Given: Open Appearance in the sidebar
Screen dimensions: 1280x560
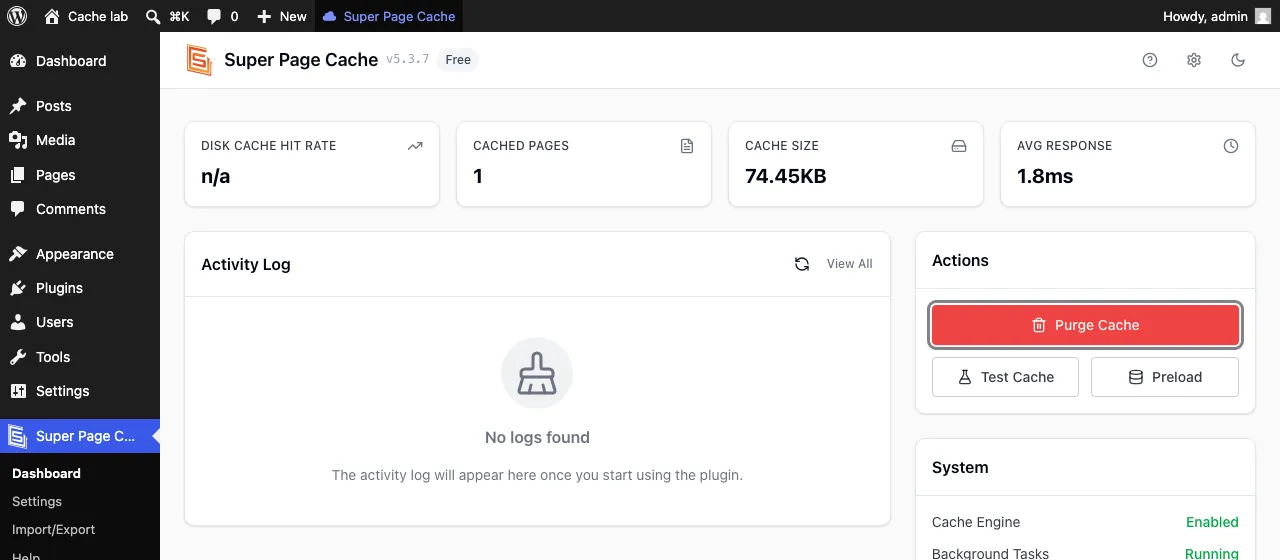Looking at the screenshot, I should [x=80, y=254].
